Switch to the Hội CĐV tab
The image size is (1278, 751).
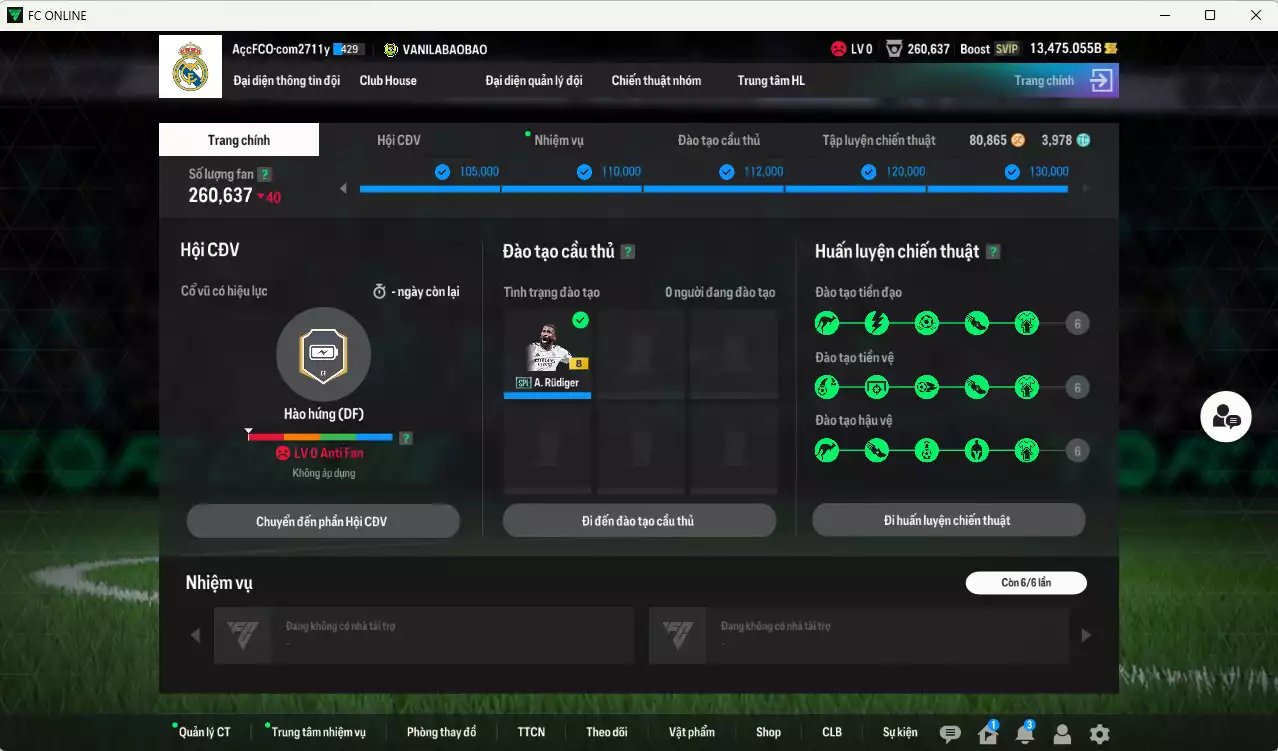click(x=399, y=140)
